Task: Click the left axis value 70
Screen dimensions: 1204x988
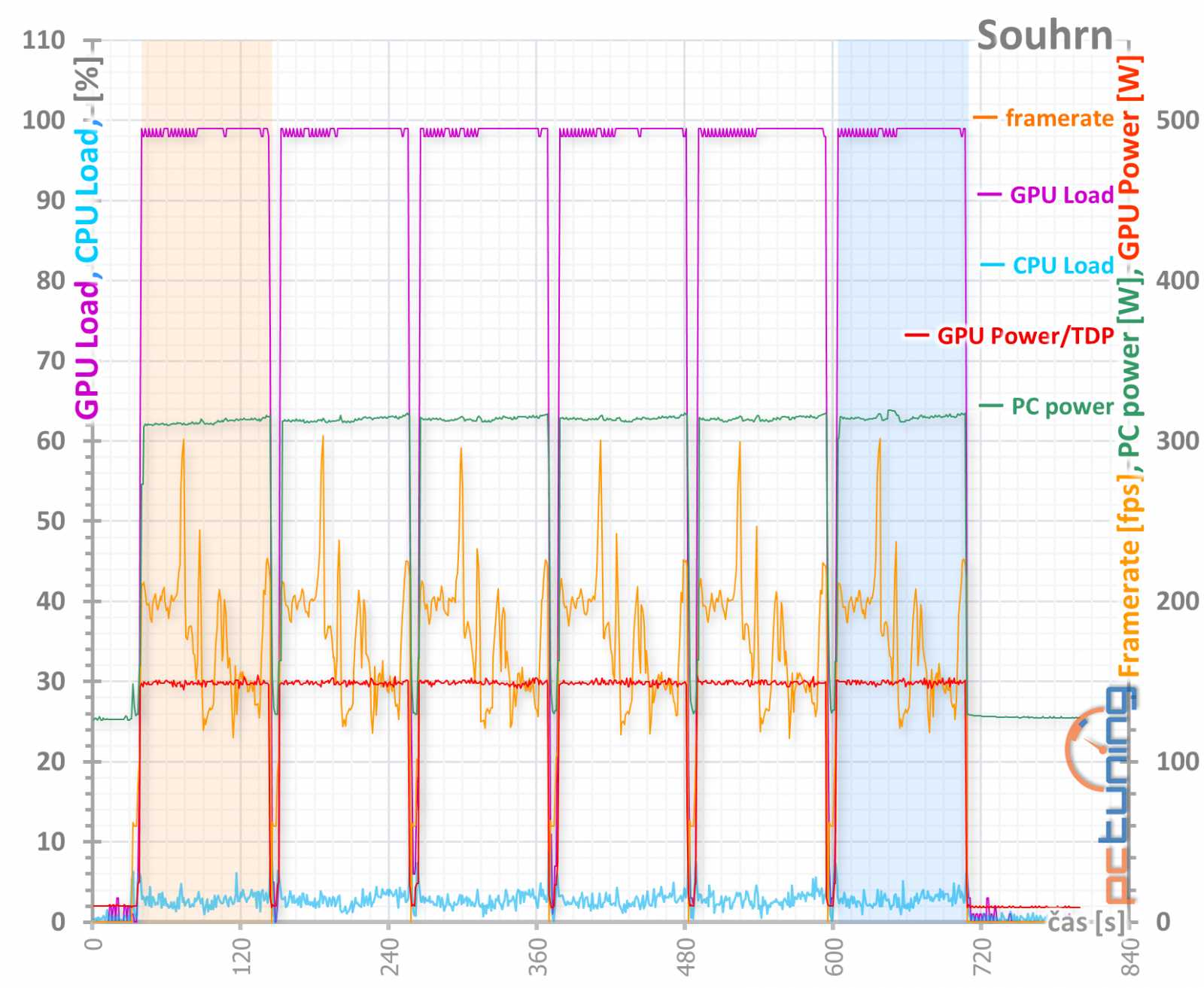Action: click(x=51, y=360)
